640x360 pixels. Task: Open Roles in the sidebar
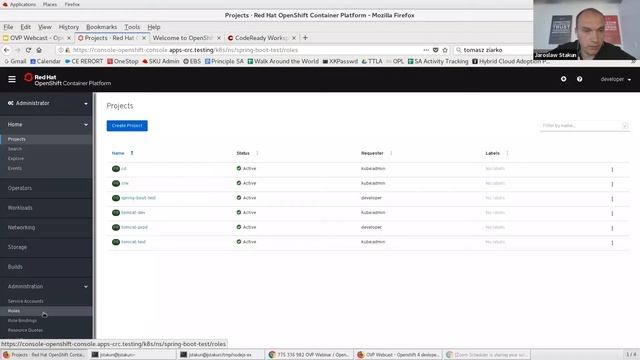click(x=13, y=311)
